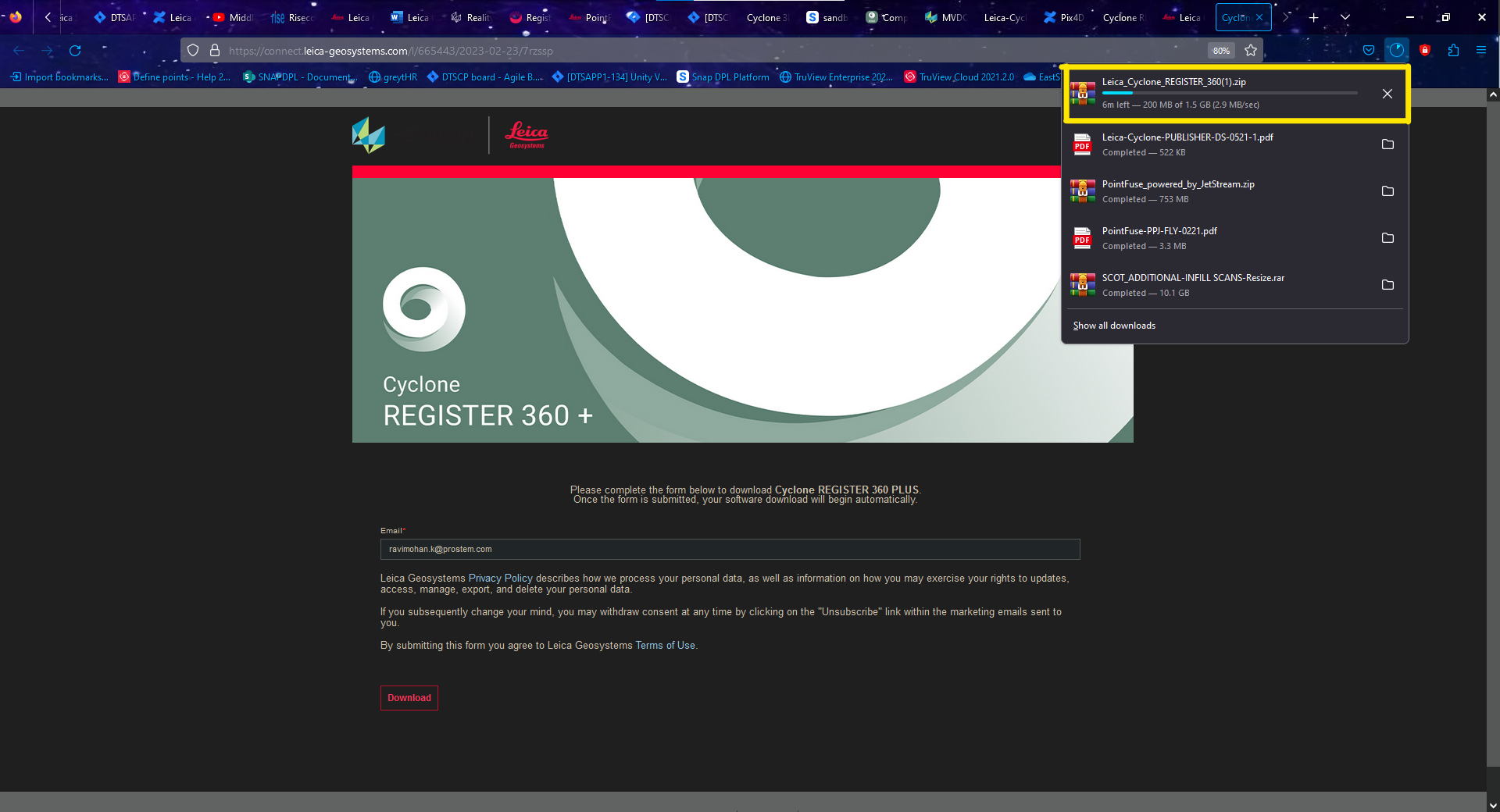Screen dimensions: 1500x812
Task: Open Define points - Help bookmark
Action: [174, 77]
